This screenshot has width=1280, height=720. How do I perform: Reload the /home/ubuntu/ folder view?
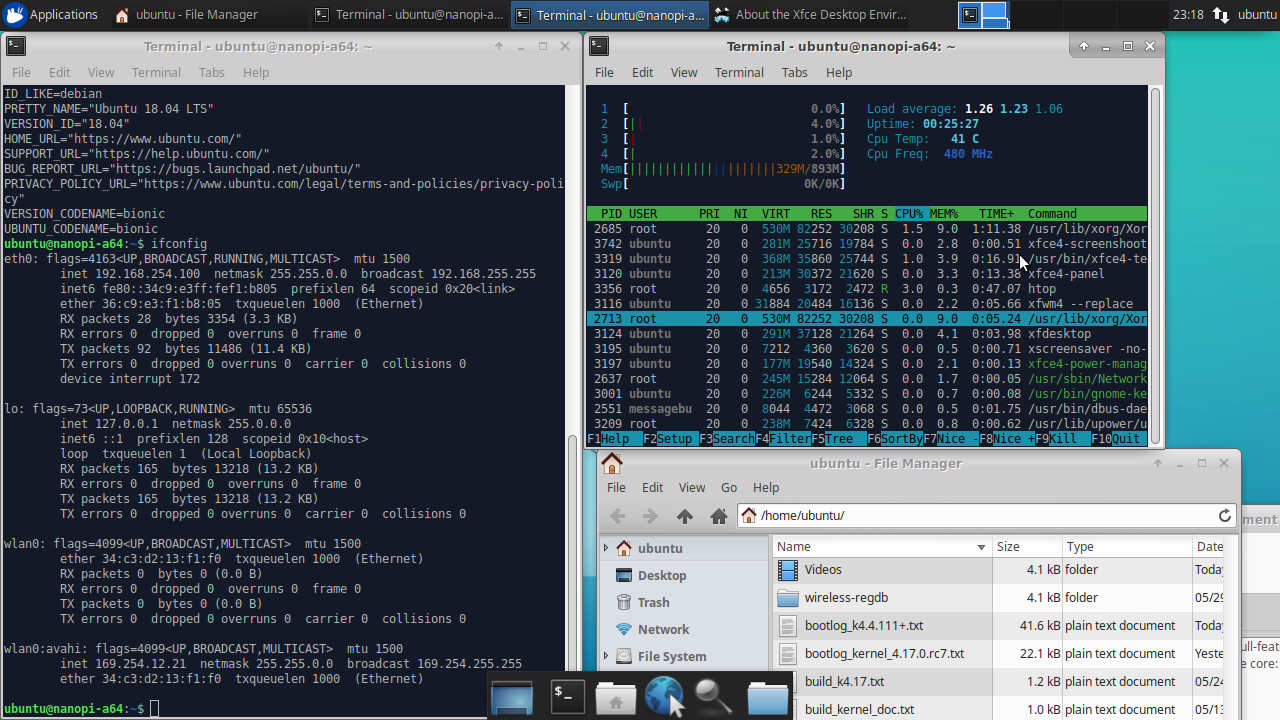click(1224, 516)
